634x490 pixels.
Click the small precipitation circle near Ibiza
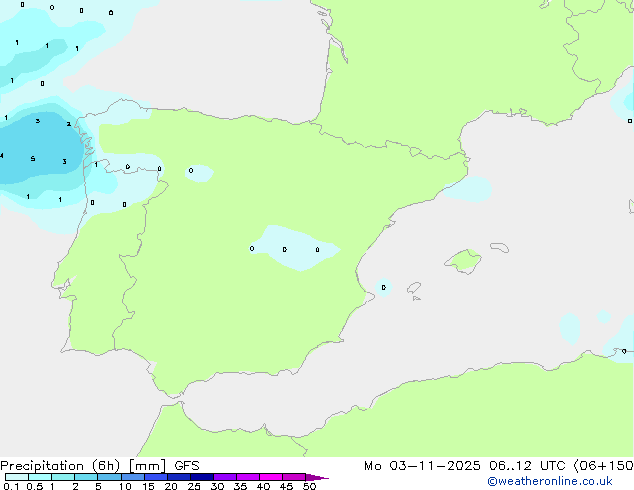pyautogui.click(x=383, y=287)
